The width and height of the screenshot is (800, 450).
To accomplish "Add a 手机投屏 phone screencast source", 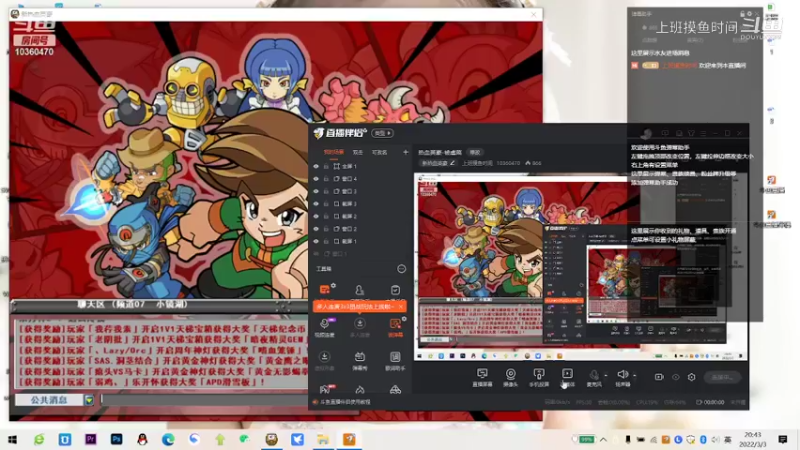I will coord(539,378).
